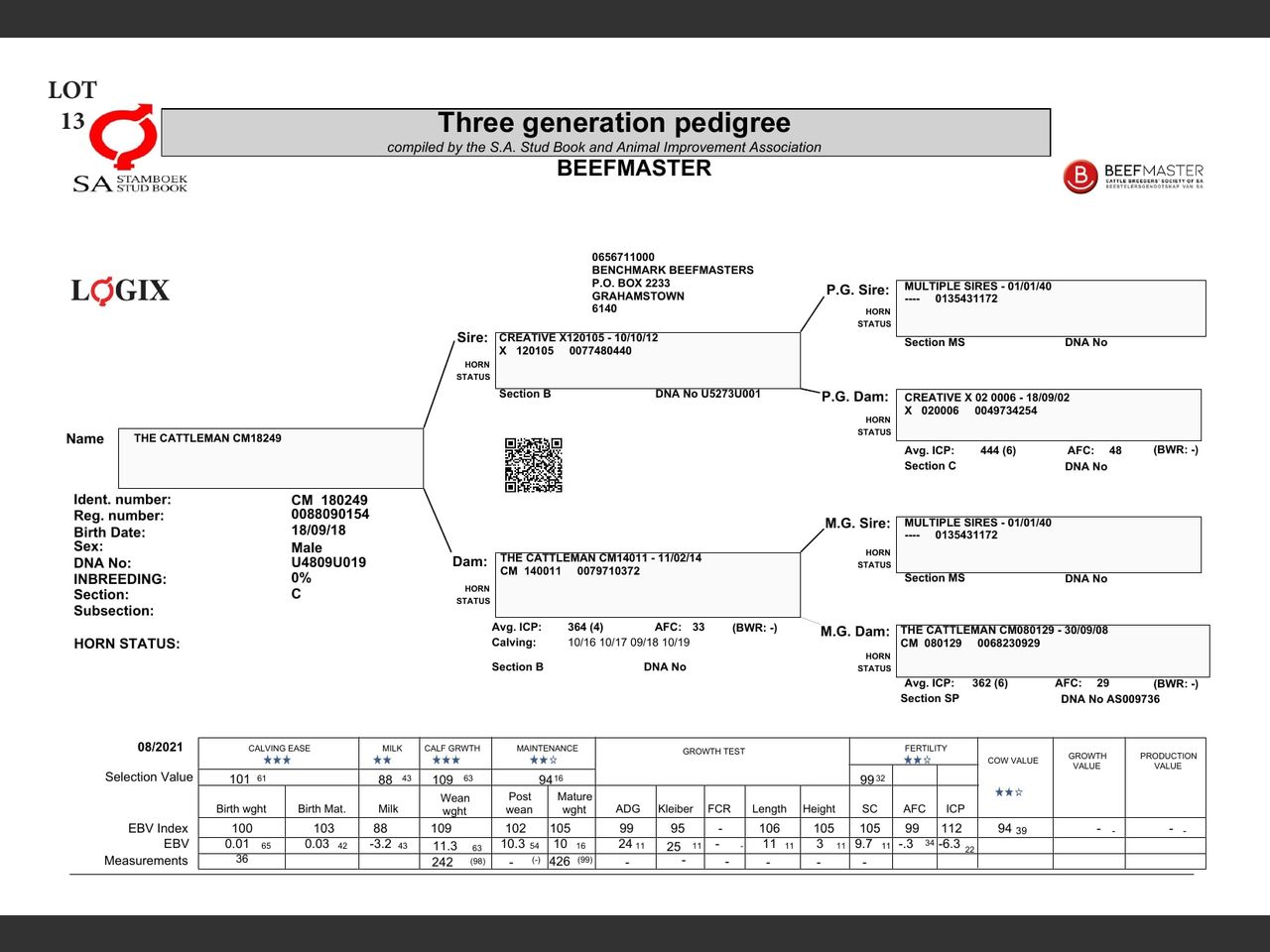The width and height of the screenshot is (1270, 952).
Task: Click the P.G. Dam box CREATIVE X 02 0006
Action: pyautogui.click(x=1047, y=415)
